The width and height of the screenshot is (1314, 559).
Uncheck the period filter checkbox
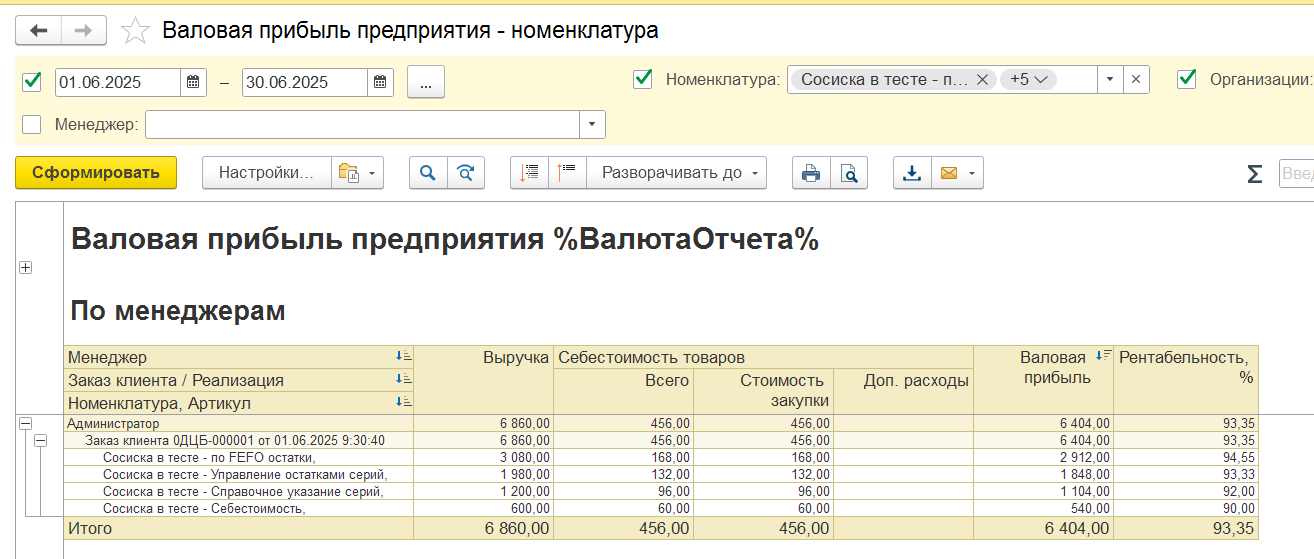click(32, 82)
